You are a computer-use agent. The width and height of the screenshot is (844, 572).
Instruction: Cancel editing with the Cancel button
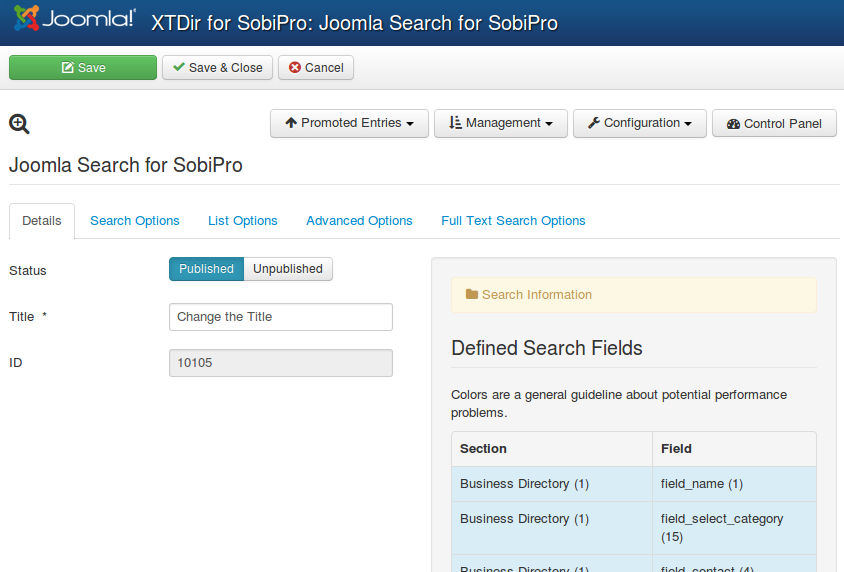click(316, 67)
